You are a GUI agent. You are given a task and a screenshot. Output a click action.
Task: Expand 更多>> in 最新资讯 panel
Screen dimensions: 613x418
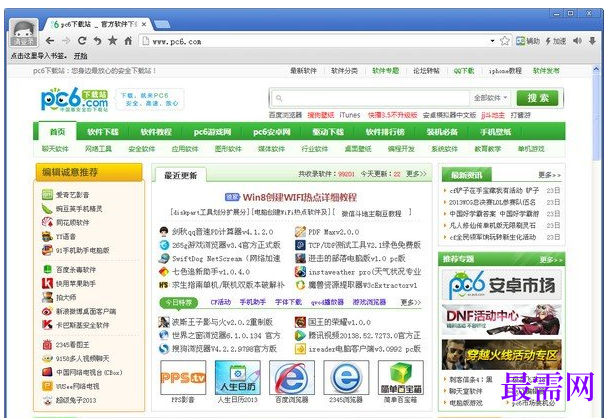[x=549, y=175]
